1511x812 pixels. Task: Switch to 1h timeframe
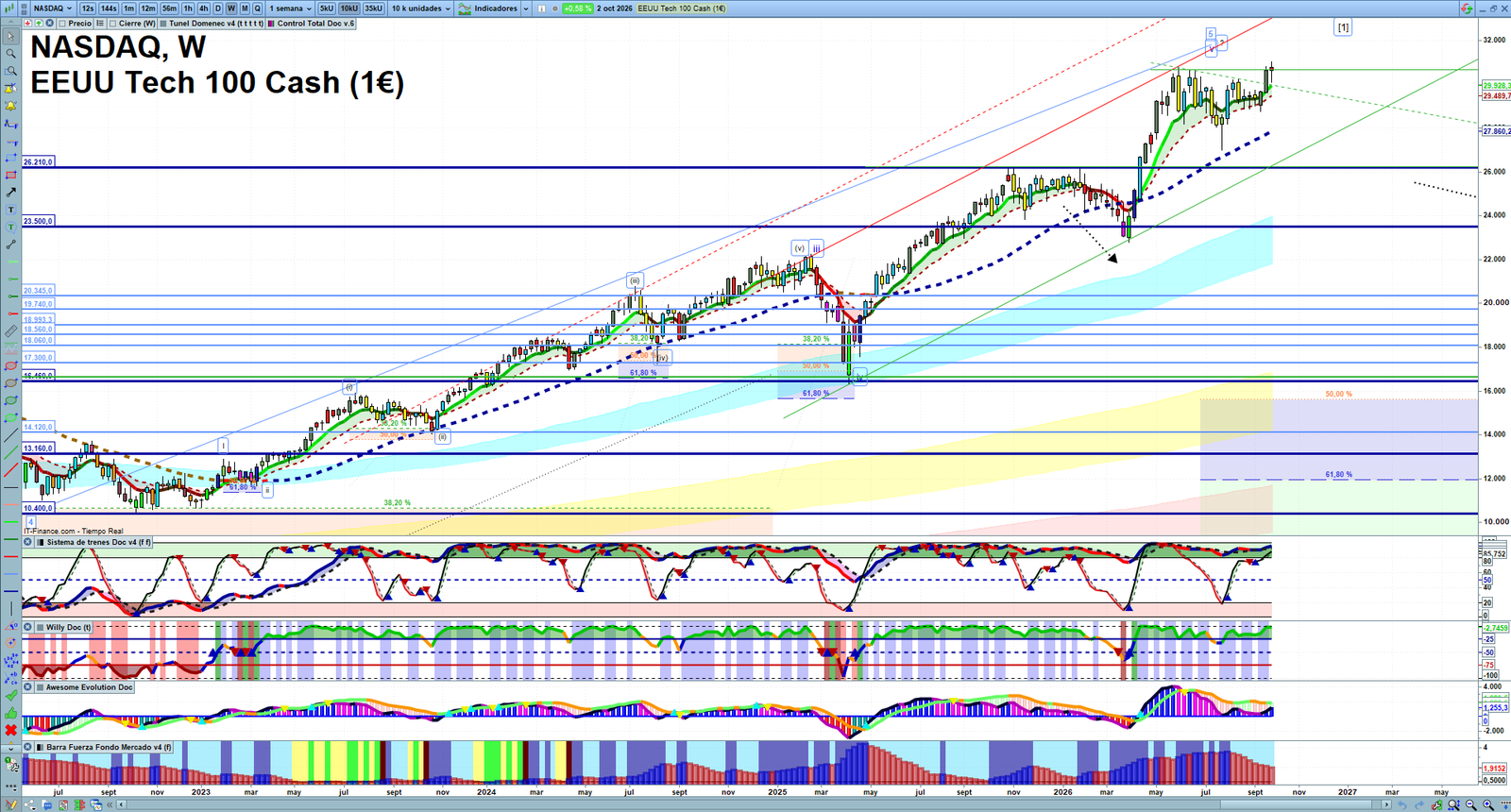(x=188, y=8)
